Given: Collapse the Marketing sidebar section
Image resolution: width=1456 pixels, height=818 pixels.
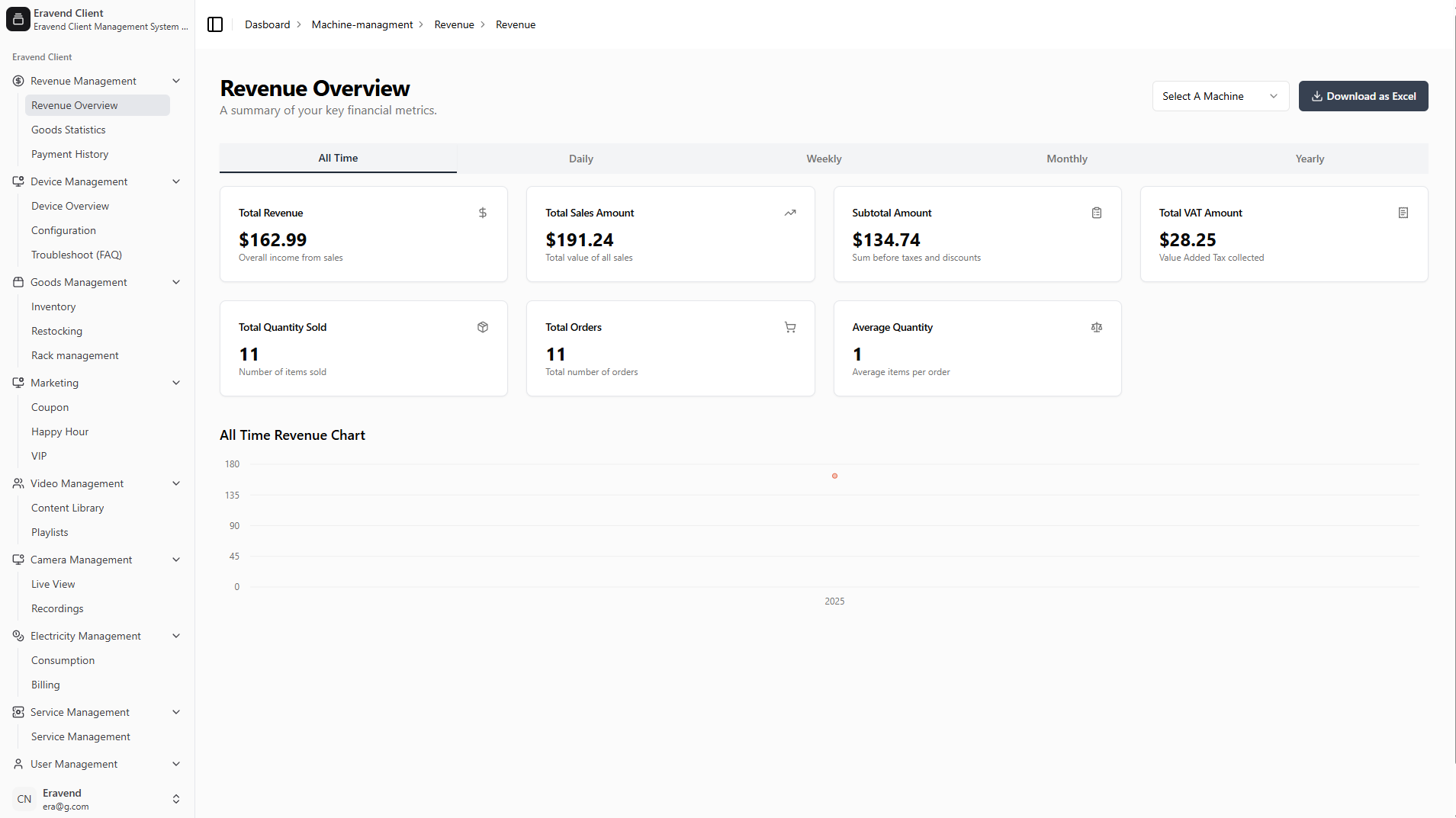Looking at the screenshot, I should pyautogui.click(x=176, y=383).
